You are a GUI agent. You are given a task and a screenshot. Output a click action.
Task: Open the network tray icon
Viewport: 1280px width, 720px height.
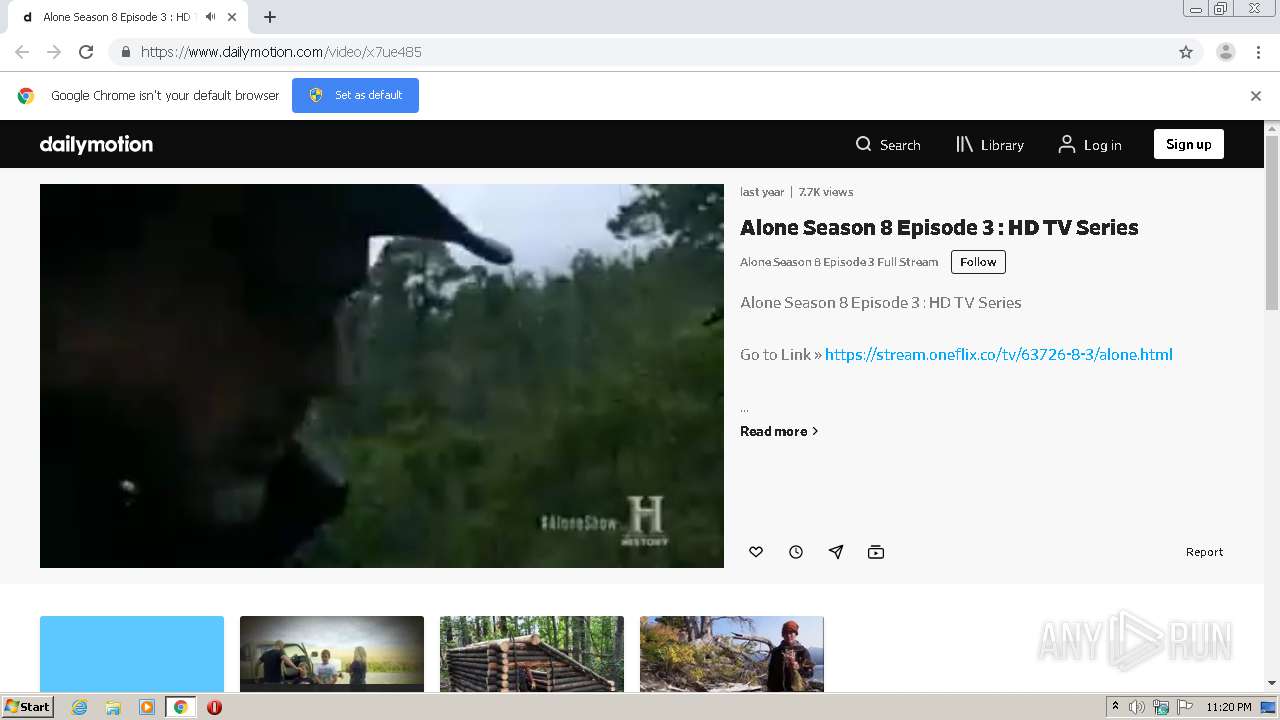click(x=1161, y=707)
